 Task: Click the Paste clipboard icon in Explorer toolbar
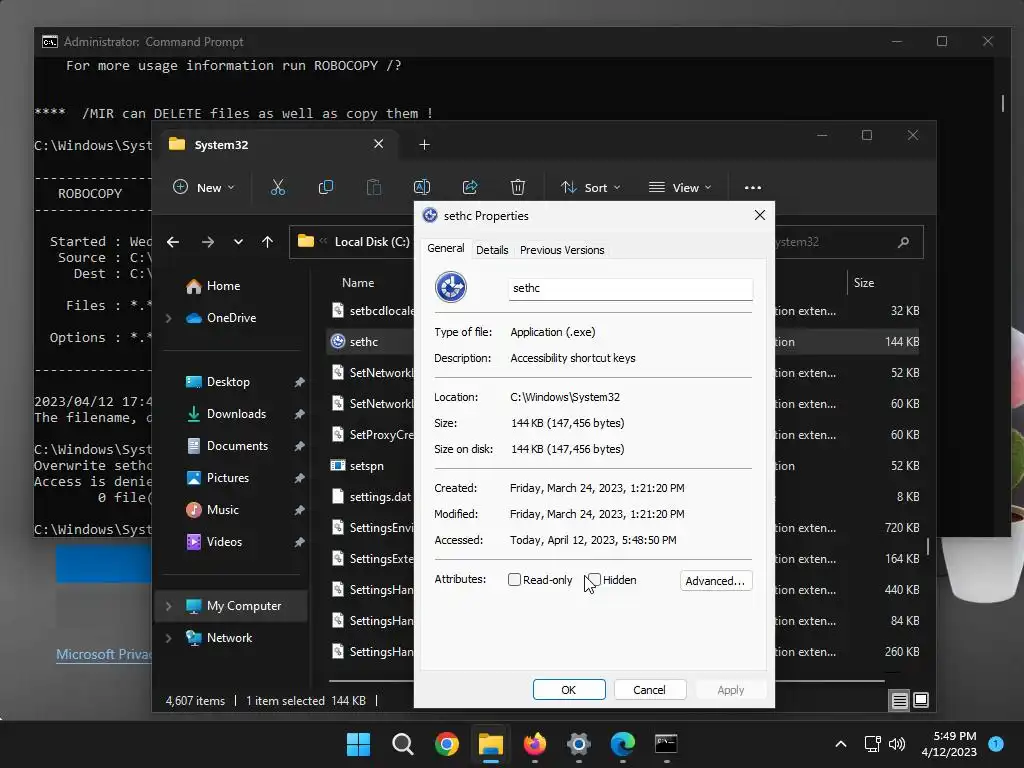tap(374, 187)
